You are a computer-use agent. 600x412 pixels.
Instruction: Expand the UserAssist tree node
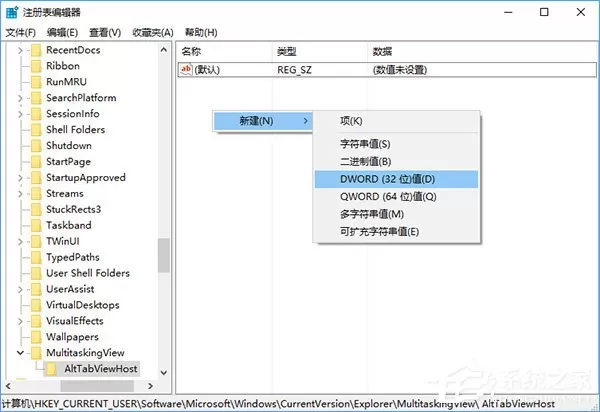pos(20,289)
